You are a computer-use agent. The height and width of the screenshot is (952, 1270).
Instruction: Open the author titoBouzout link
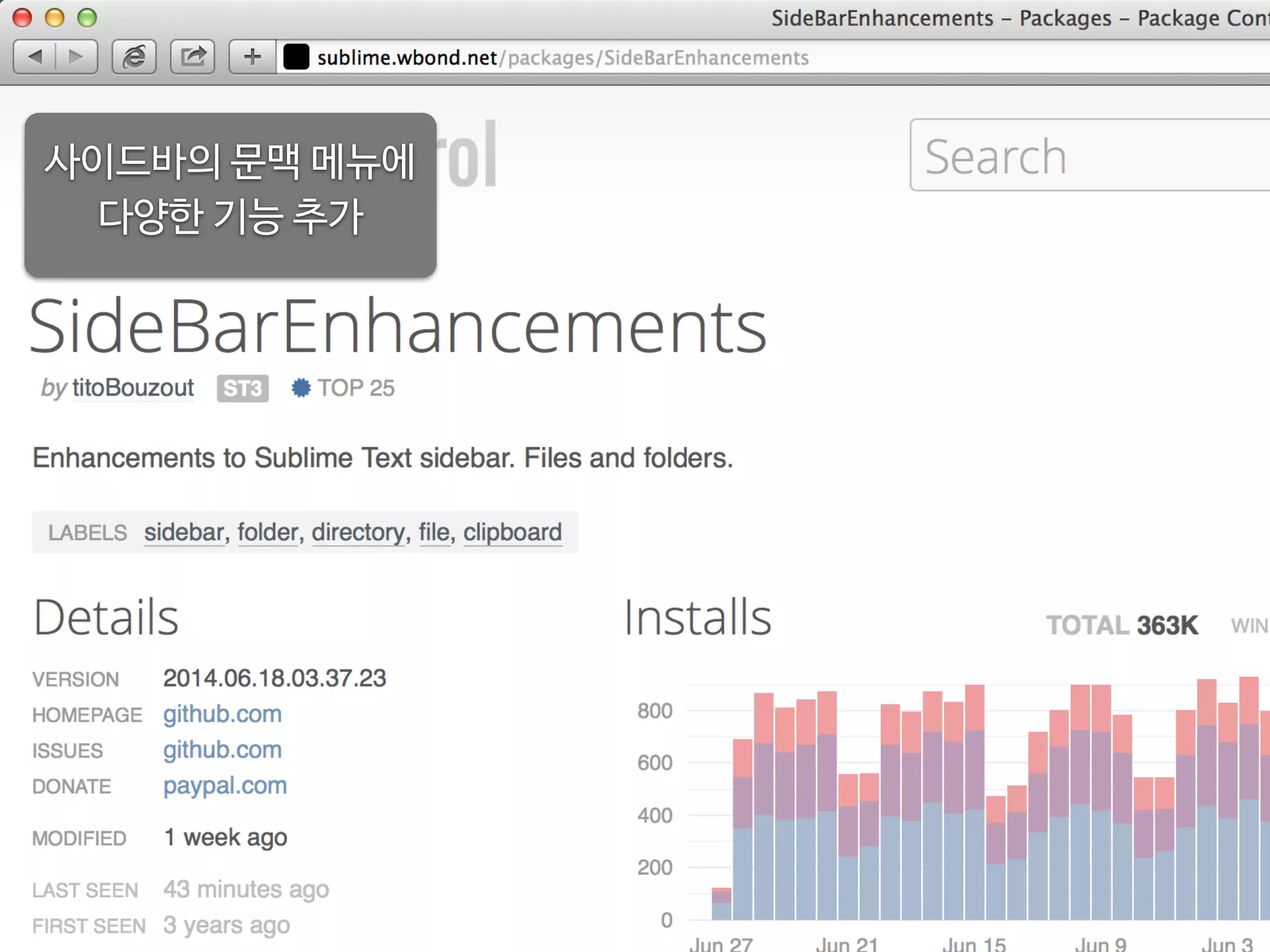(x=133, y=388)
